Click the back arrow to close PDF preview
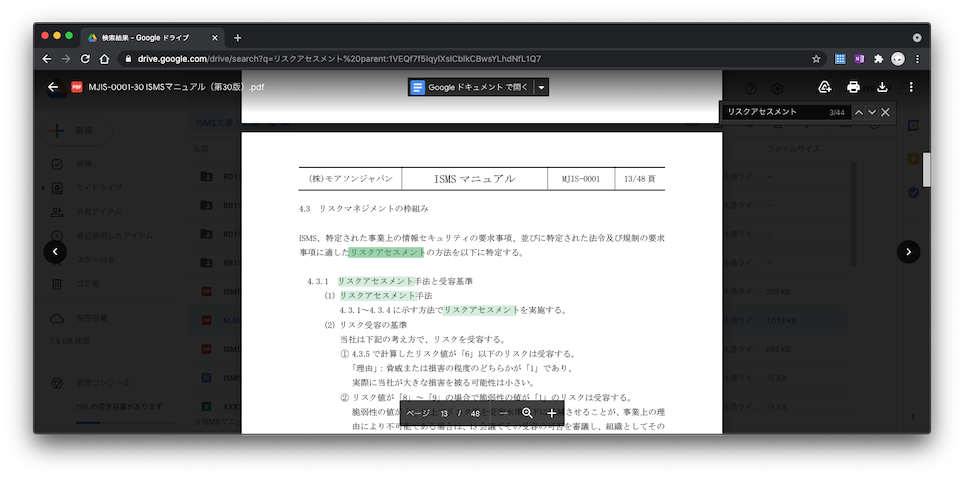The height and width of the screenshot is (478, 964). 53,87
